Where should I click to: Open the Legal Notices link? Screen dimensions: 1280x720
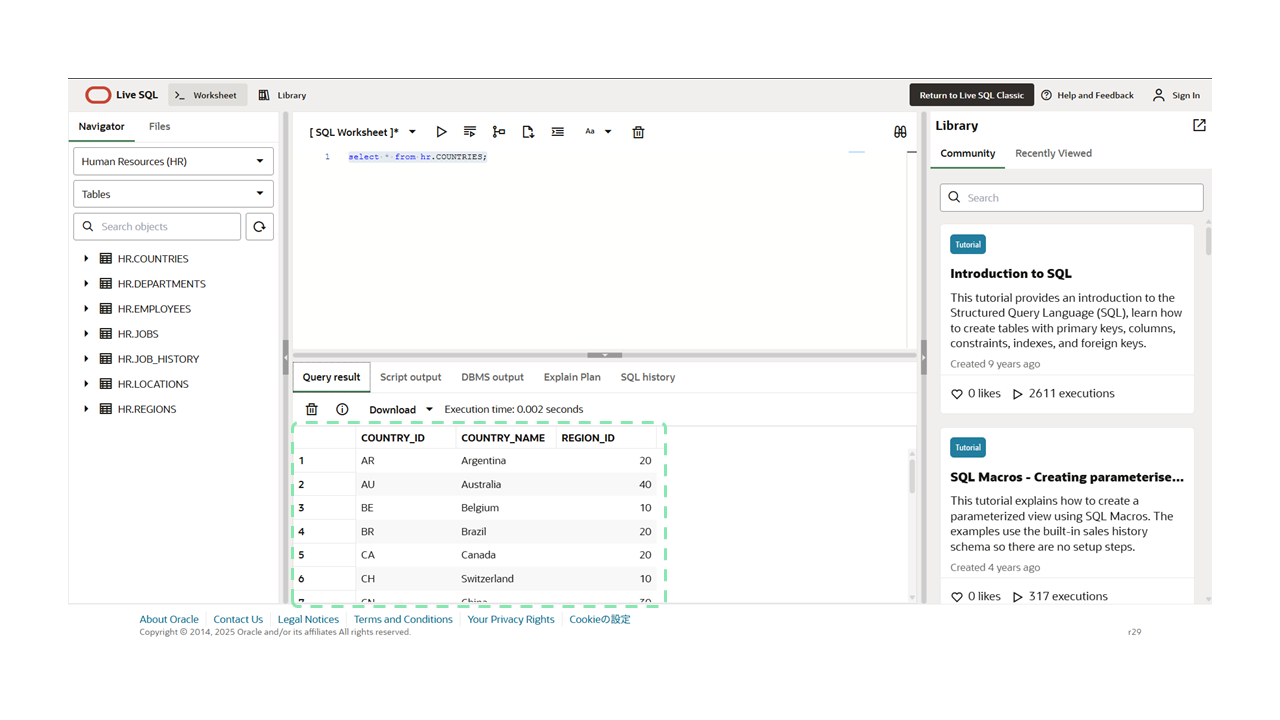pos(308,619)
